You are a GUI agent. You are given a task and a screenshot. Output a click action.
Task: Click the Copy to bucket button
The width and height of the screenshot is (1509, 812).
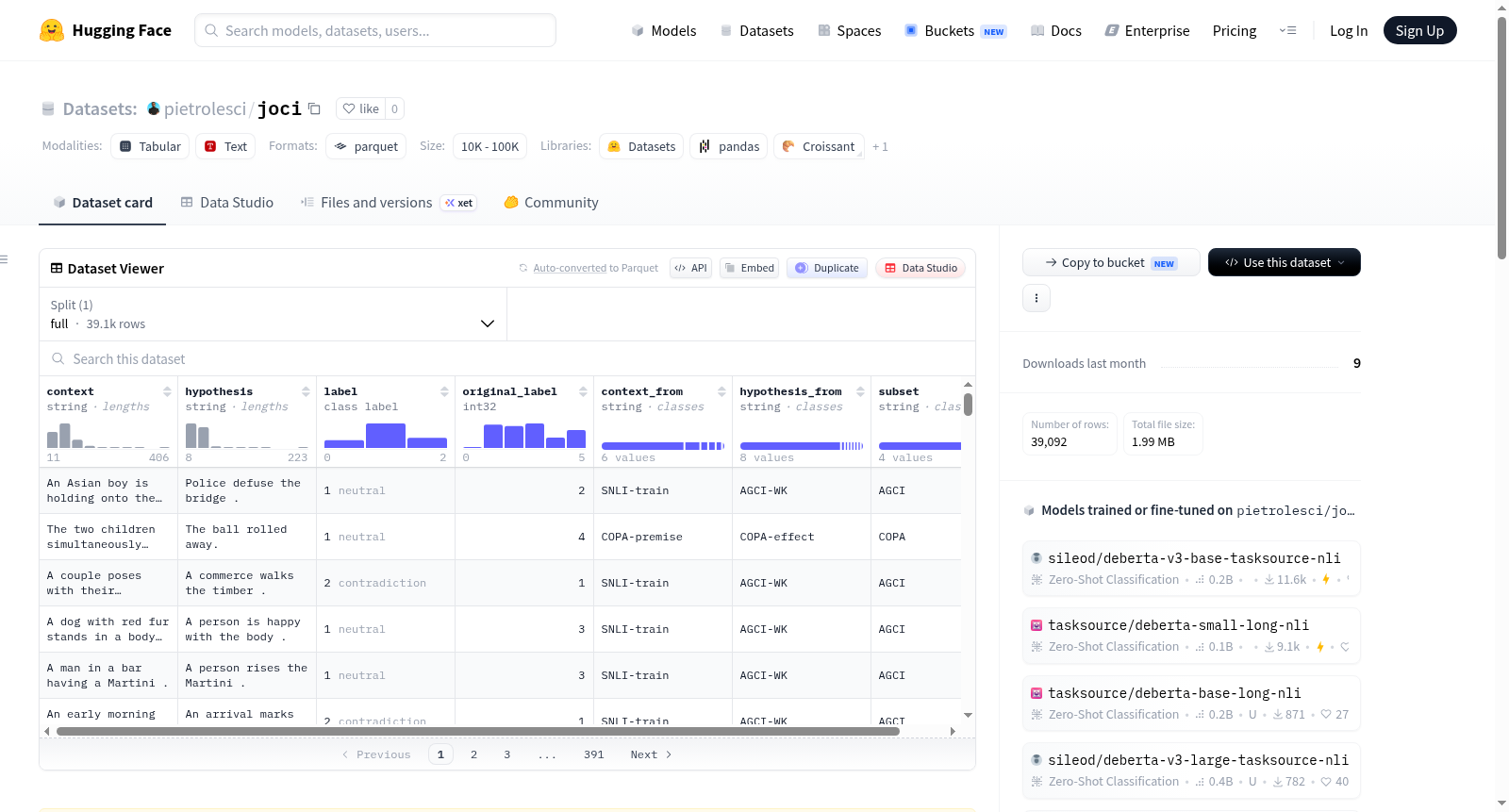tap(1111, 262)
